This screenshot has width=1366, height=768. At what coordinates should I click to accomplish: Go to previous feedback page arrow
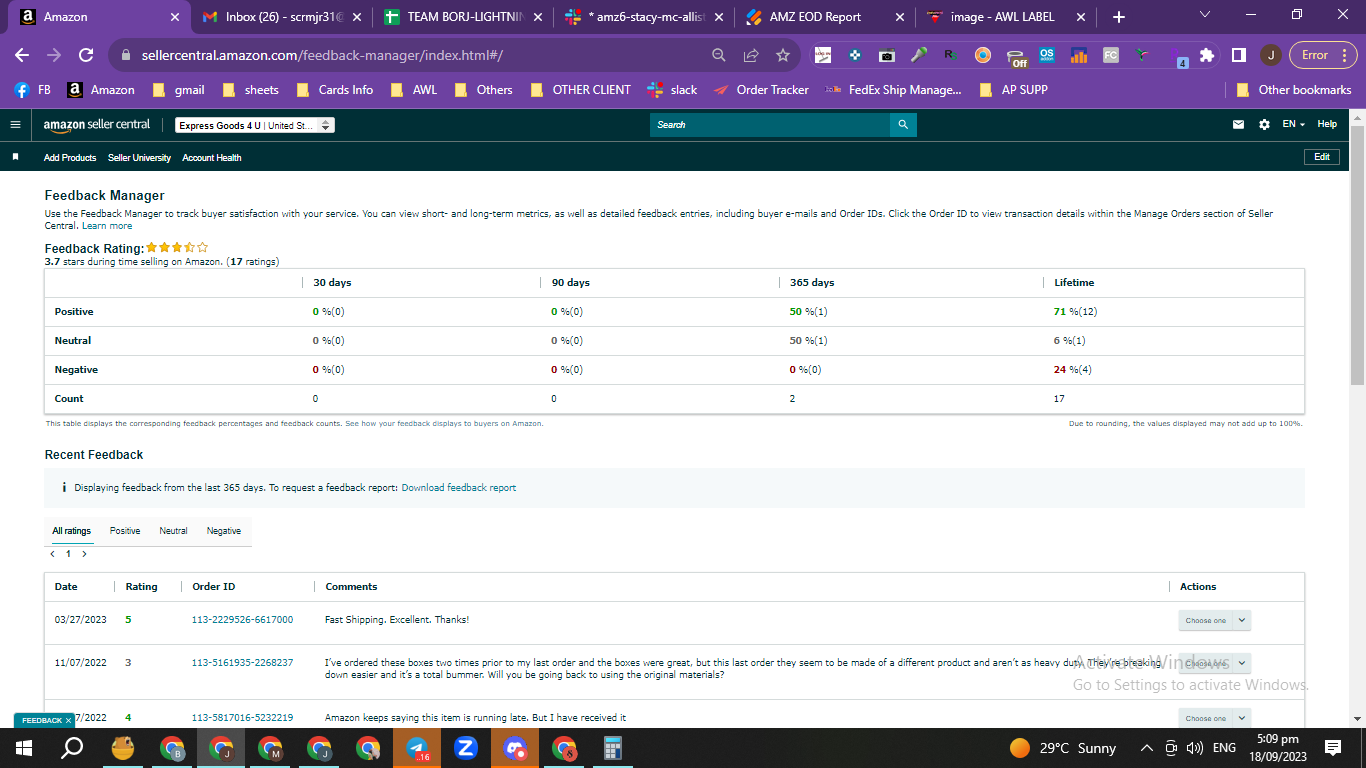click(52, 553)
